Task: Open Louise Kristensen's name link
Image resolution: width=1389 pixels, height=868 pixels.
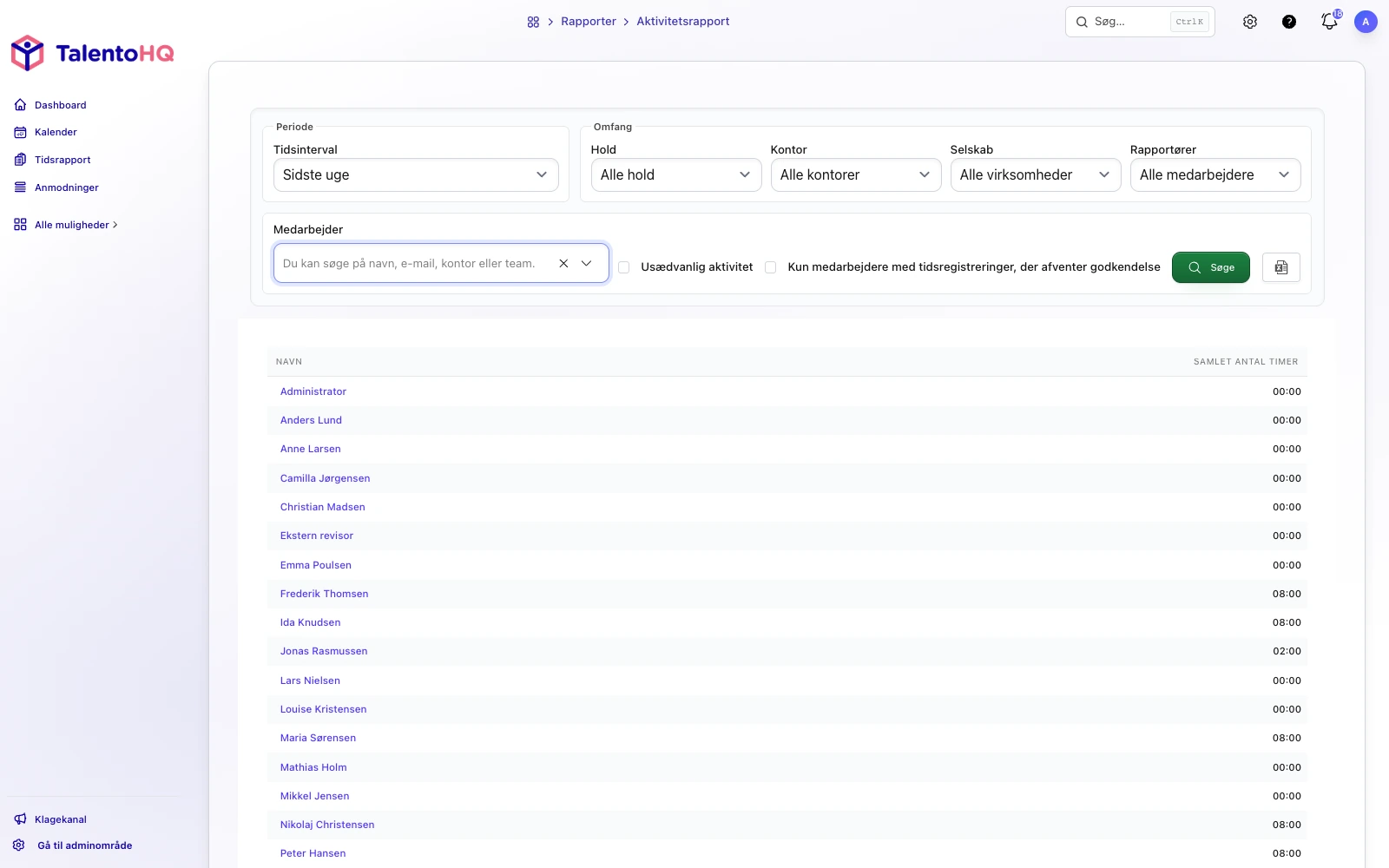Action: (324, 709)
